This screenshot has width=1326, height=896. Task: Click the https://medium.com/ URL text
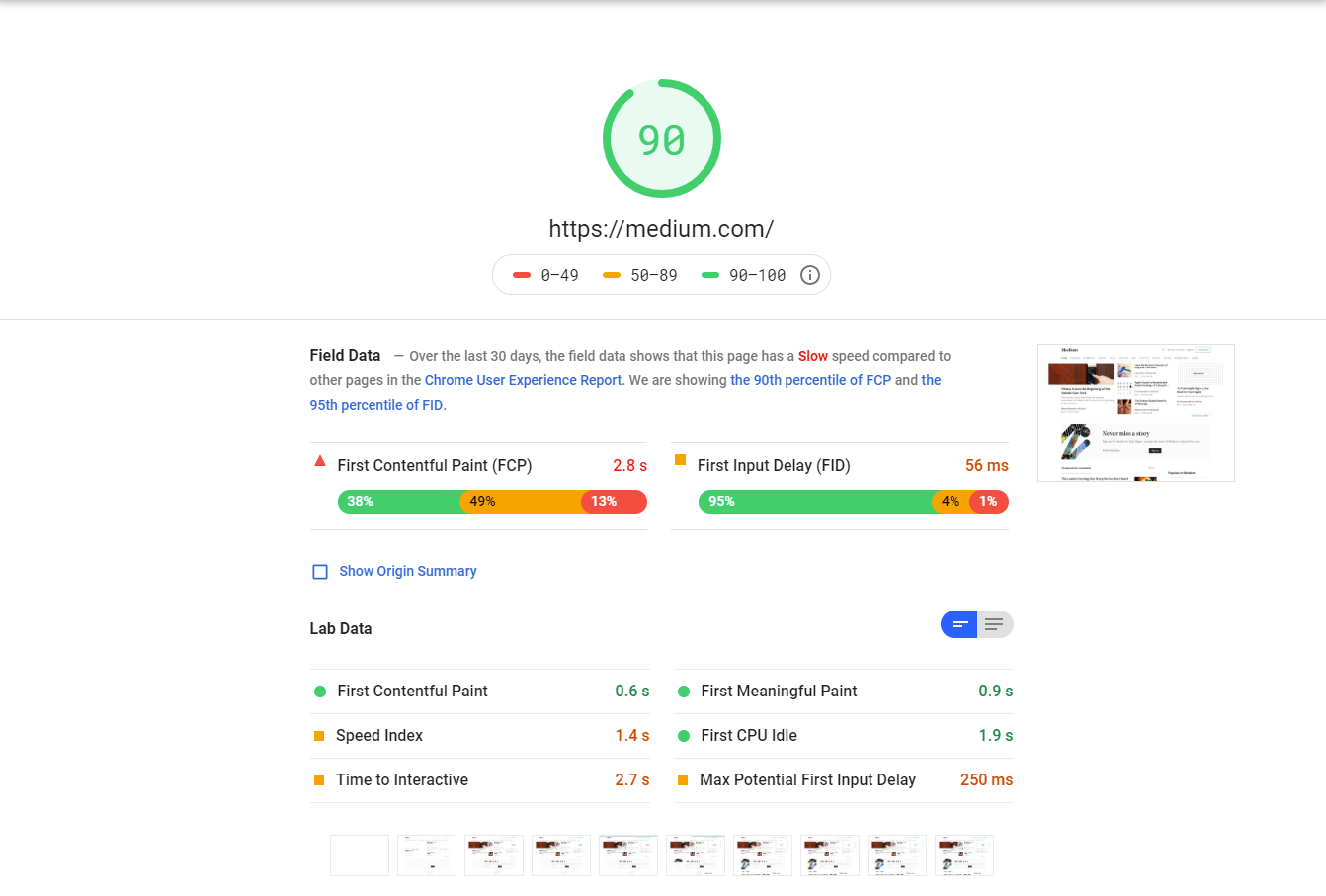661,229
